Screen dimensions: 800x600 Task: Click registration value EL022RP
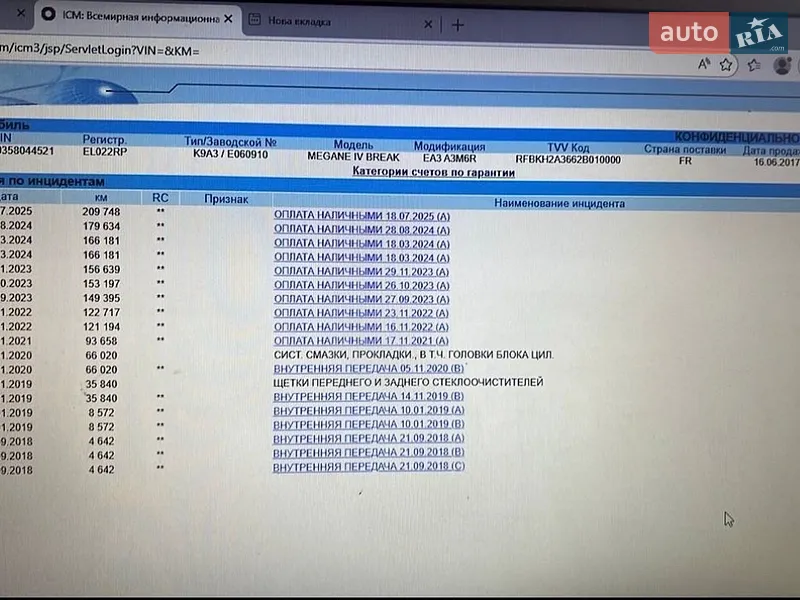pos(105,152)
